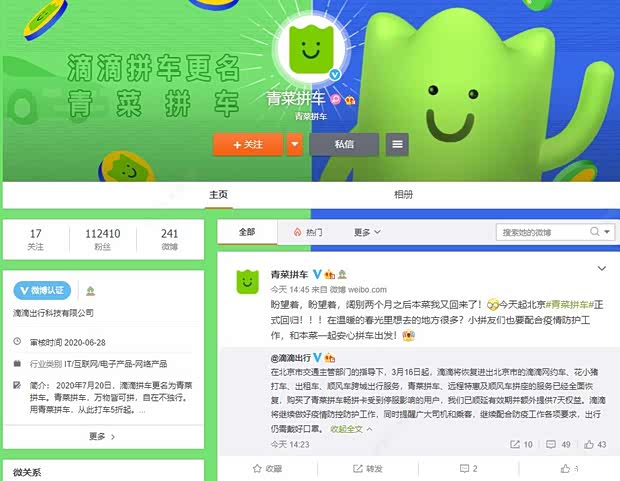The height and width of the screenshot is (481, 620).
Task: Switch to the 相册 tab
Action: tap(403, 195)
